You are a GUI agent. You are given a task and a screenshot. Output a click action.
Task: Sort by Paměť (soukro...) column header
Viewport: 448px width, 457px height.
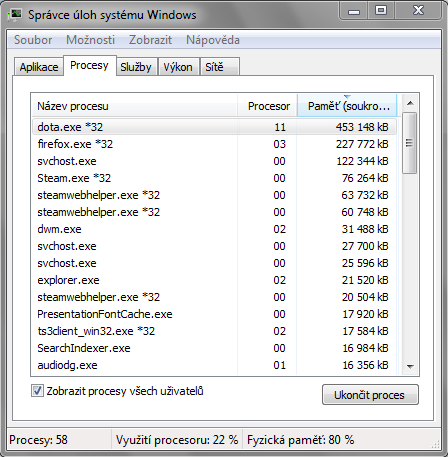347,106
